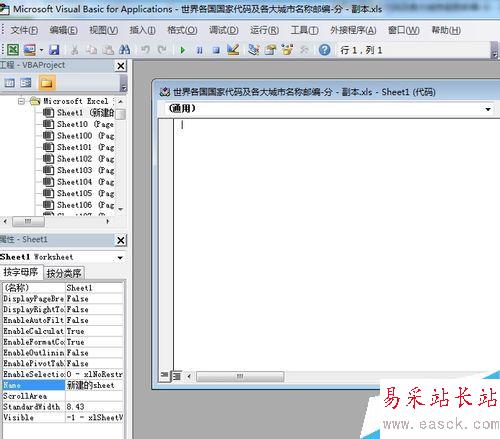The image size is (500, 439).
Task: Click the Procedure View button in code window
Action: [x=164, y=376]
